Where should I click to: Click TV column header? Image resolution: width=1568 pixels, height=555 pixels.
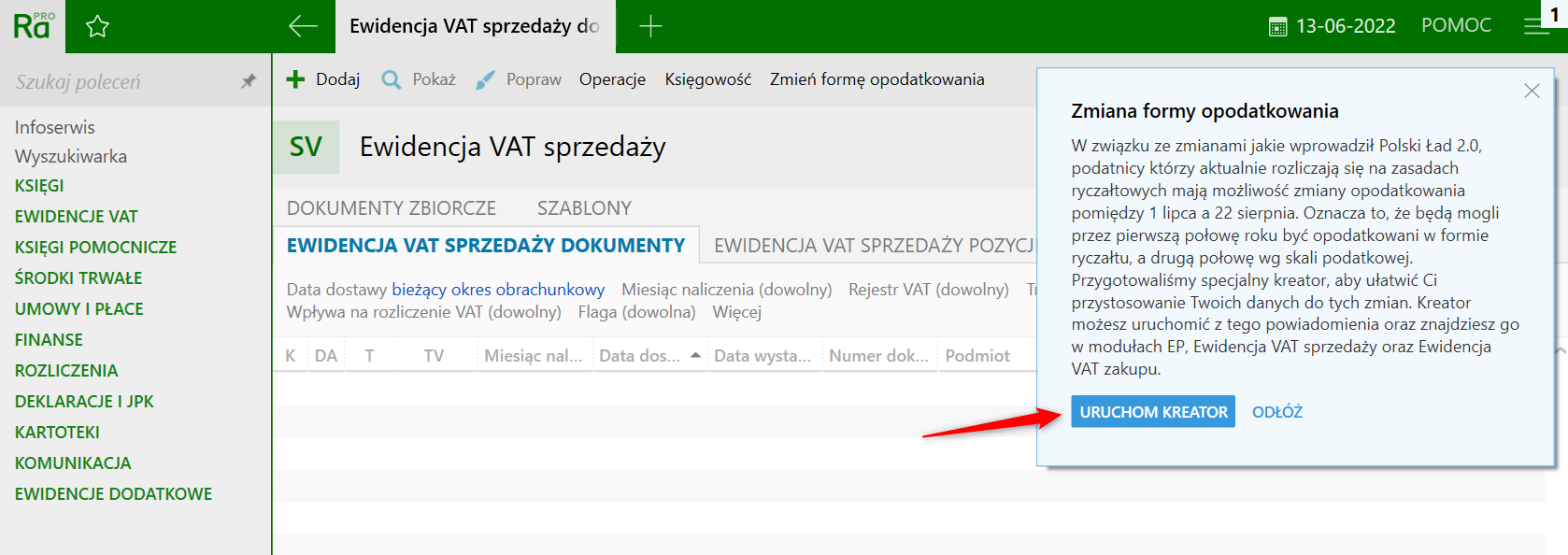coord(434,355)
